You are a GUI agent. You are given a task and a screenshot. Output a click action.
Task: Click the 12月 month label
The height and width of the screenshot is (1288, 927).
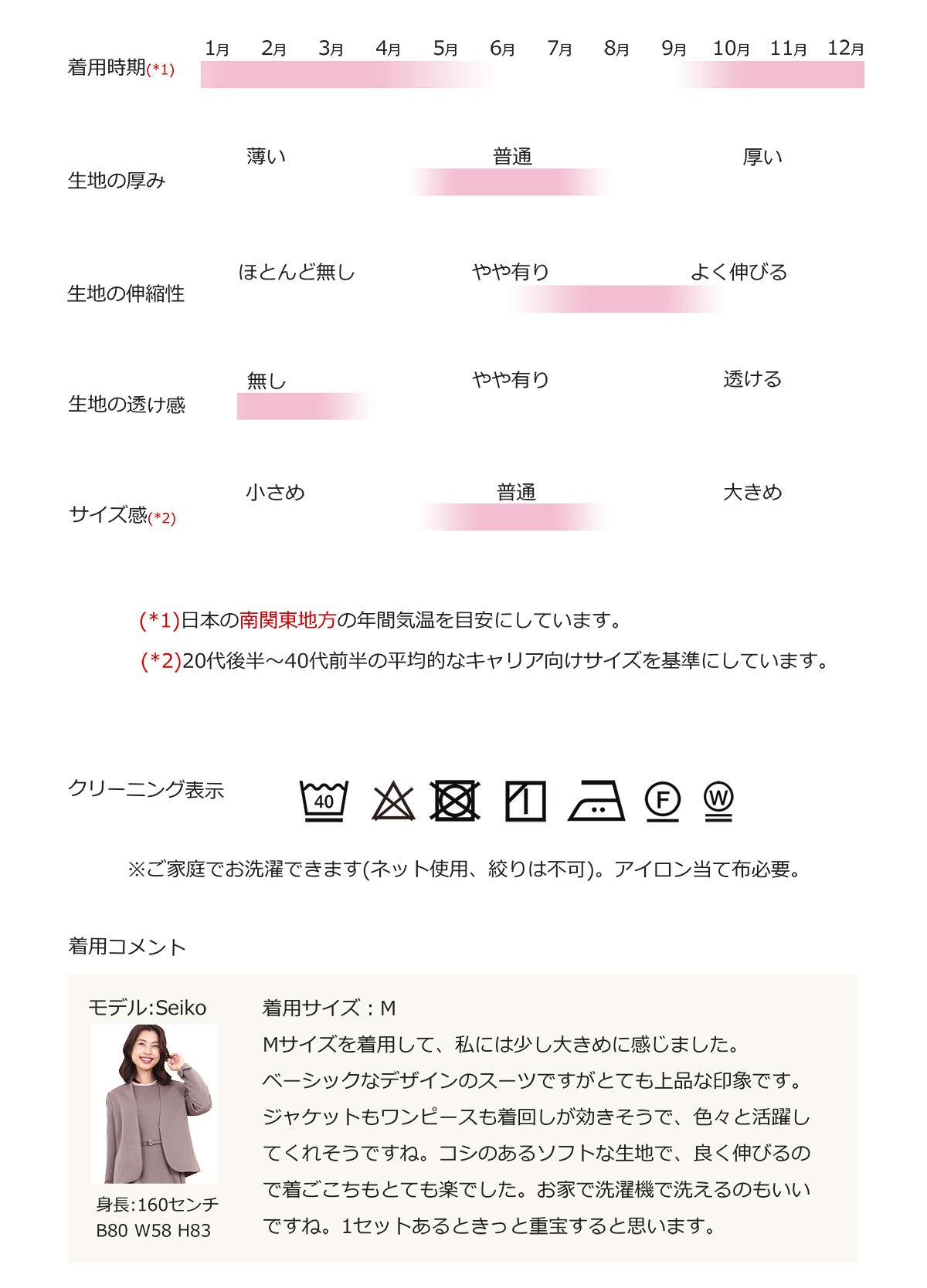(846, 49)
